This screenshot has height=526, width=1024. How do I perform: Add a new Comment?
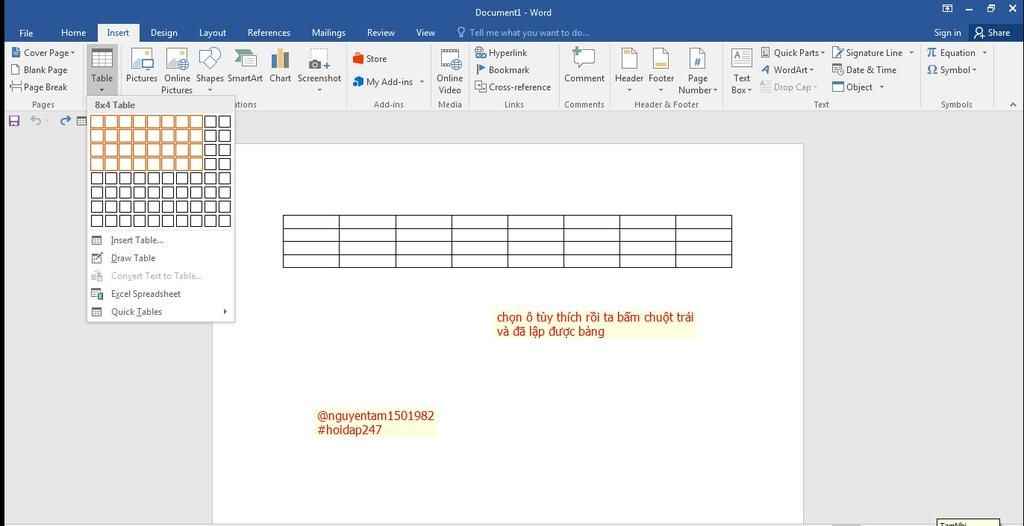(584, 65)
